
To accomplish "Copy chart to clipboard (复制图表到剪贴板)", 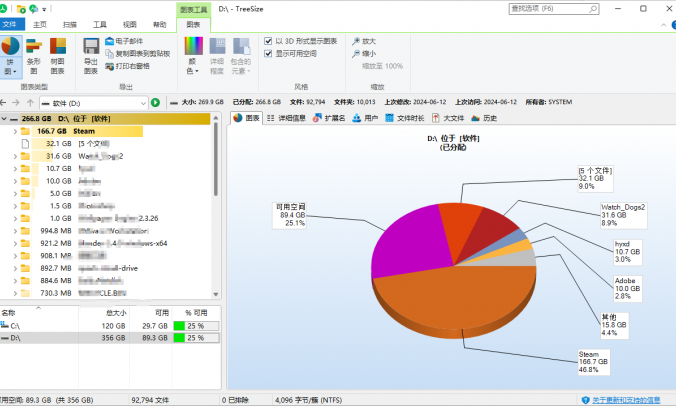I will pos(138,53).
